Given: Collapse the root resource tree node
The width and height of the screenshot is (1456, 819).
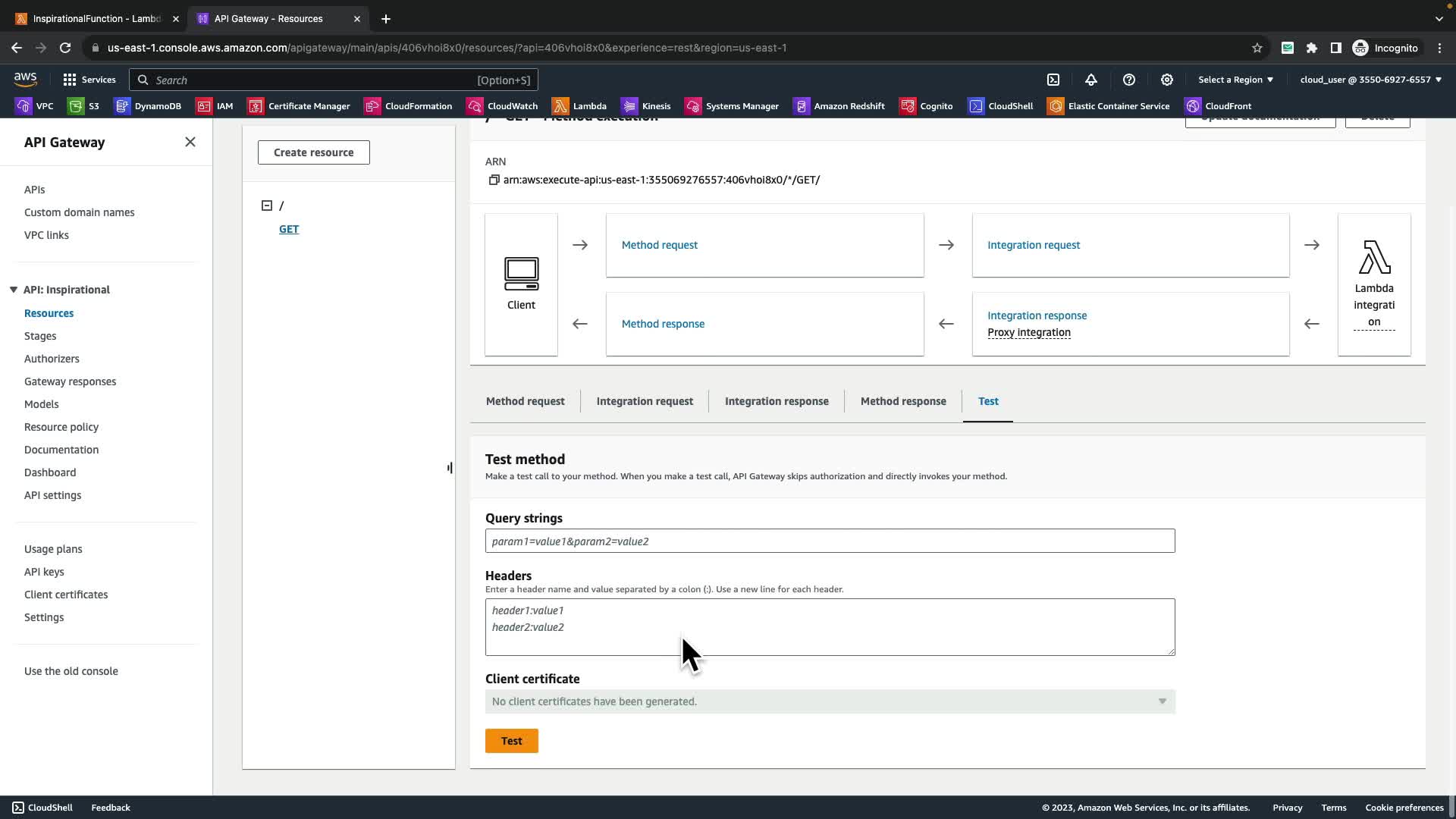Looking at the screenshot, I should tap(267, 206).
